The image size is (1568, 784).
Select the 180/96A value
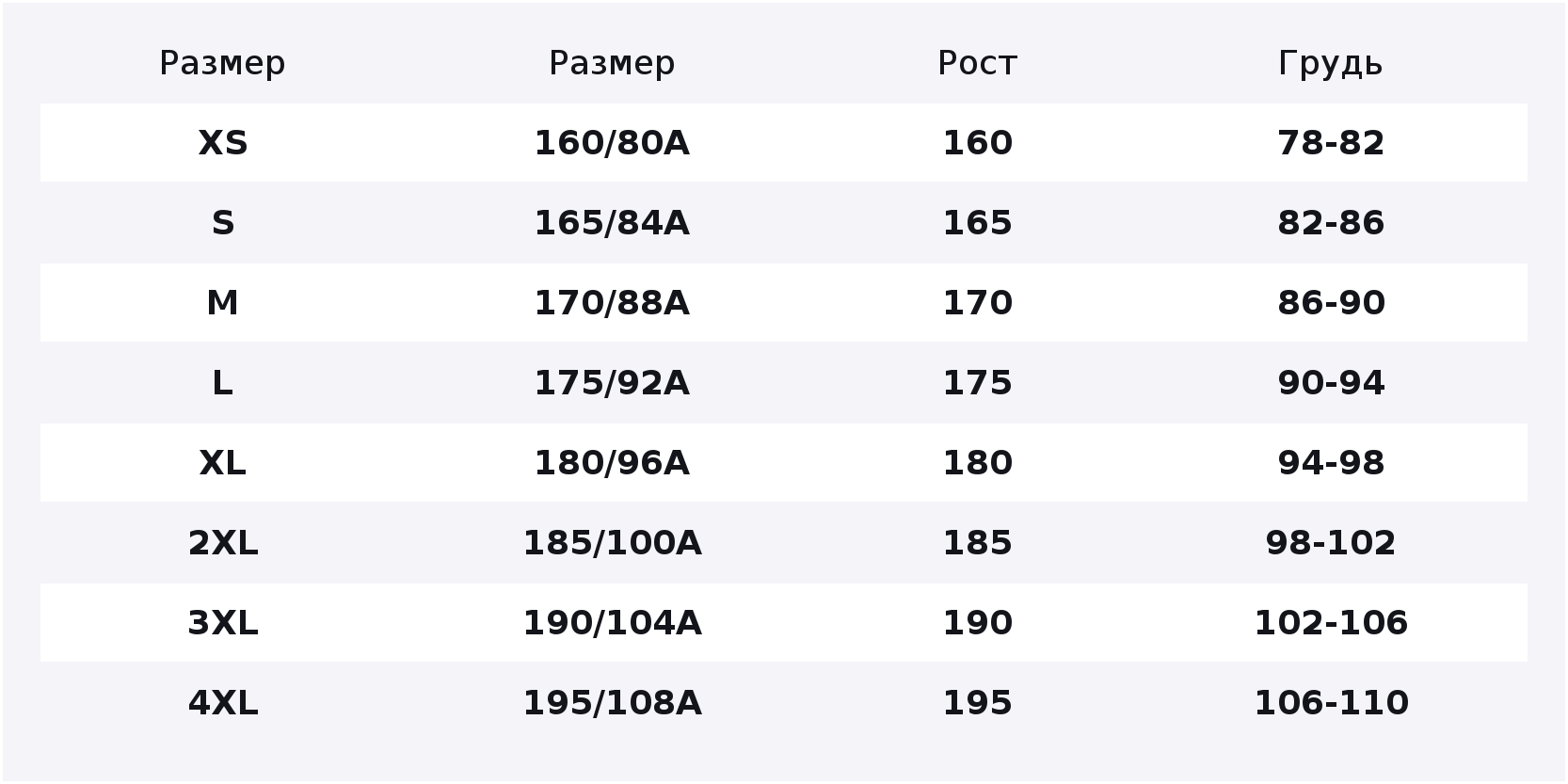click(612, 463)
